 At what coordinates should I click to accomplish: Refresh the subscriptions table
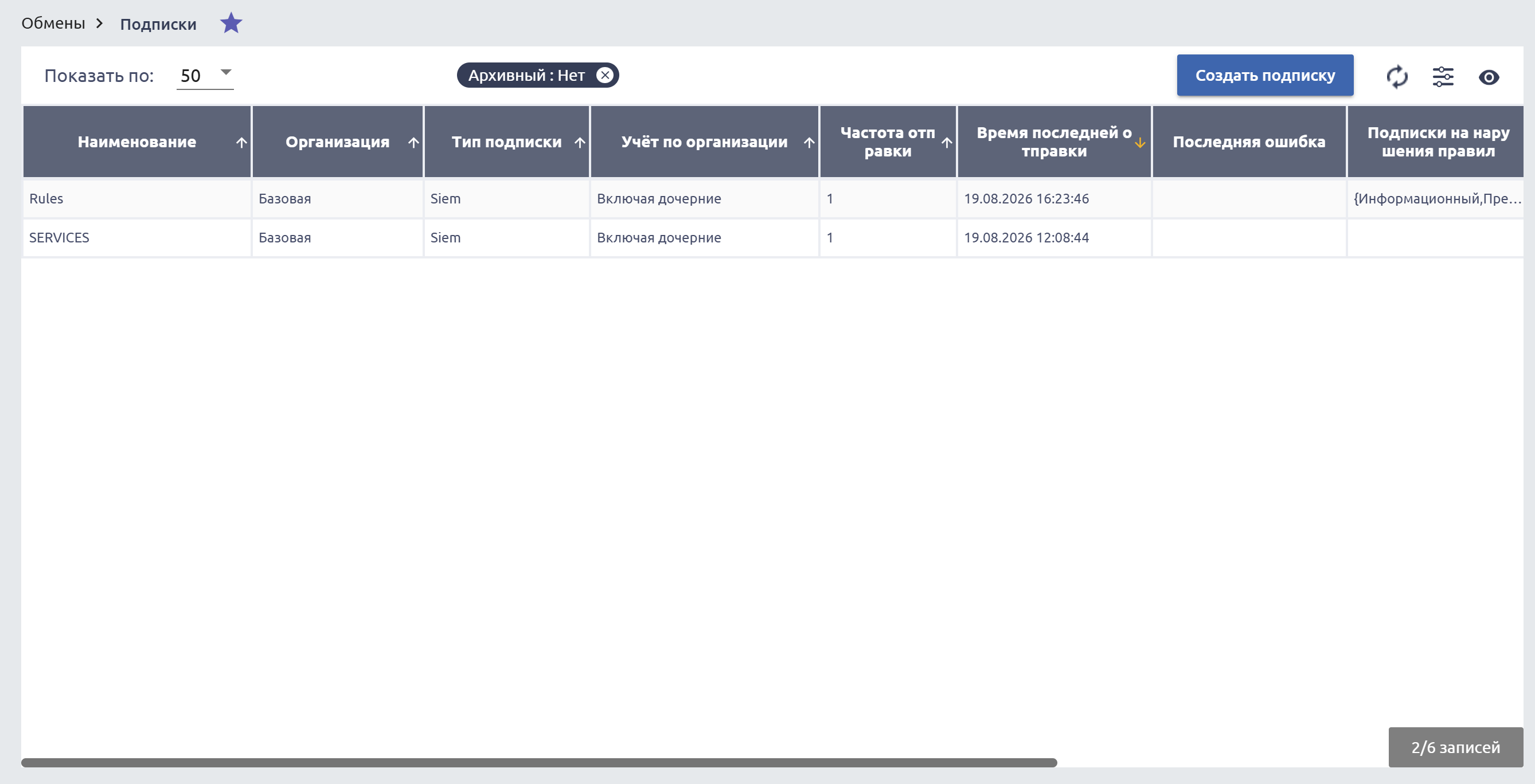1397,77
